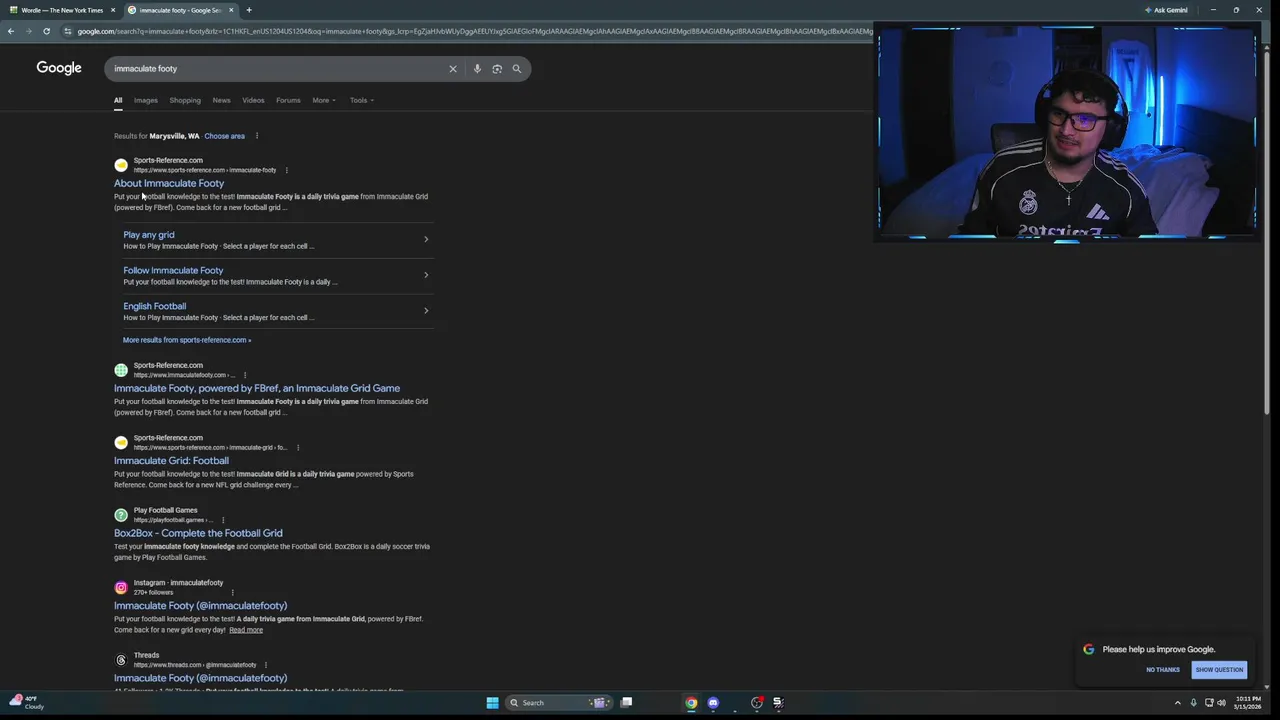Viewport: 1280px width, 720px height.
Task: Click the Windows taskbar Search box
Action: click(557, 702)
